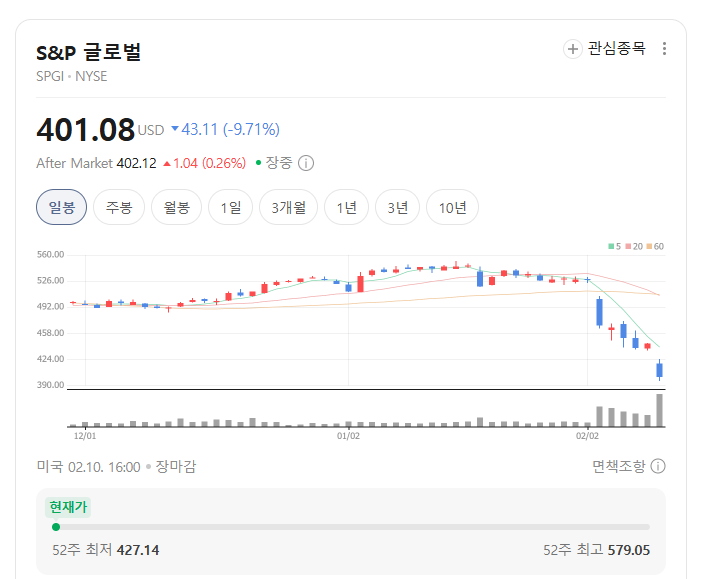Click the plus icon beside 관심종목
This screenshot has width=708, height=579.
click(573, 49)
